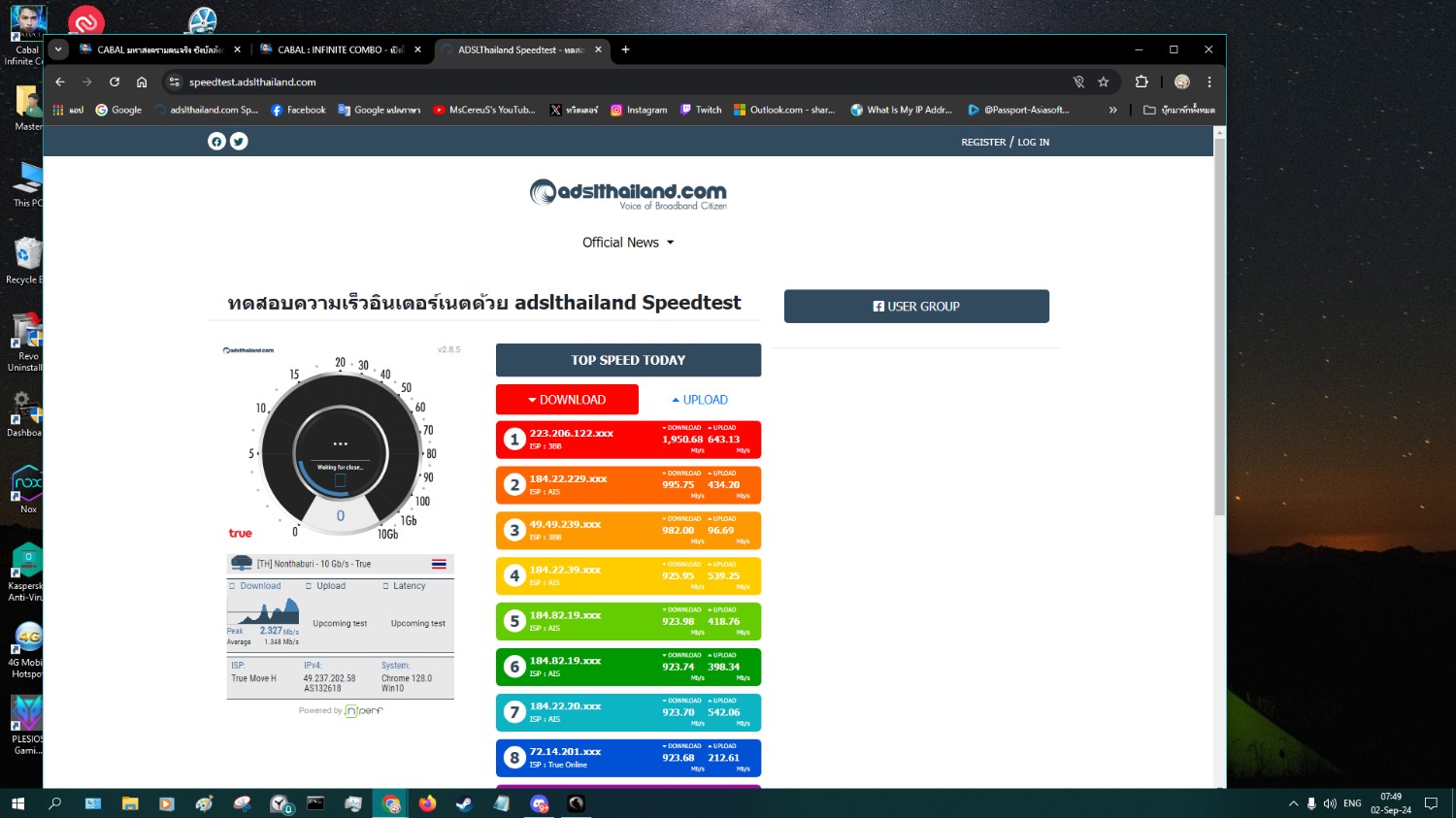Select the ADSLThailand Speedtest tab
This screenshot has width=1456, height=818.
521,49
